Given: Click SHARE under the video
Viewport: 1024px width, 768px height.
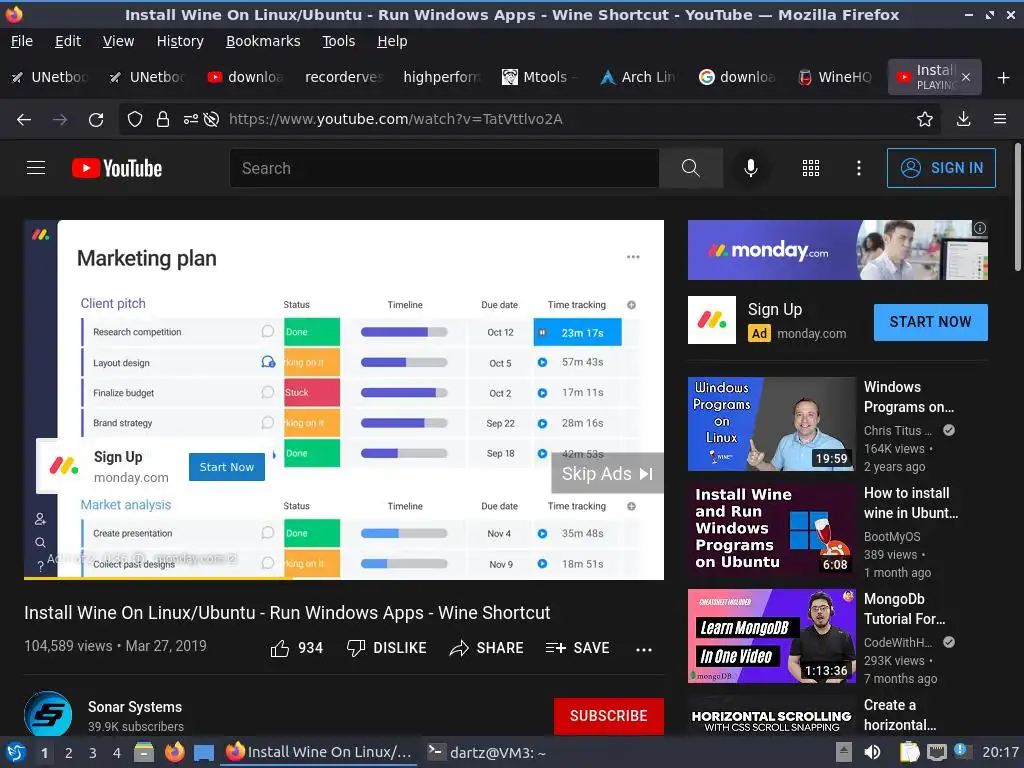Looking at the screenshot, I should click(487, 648).
